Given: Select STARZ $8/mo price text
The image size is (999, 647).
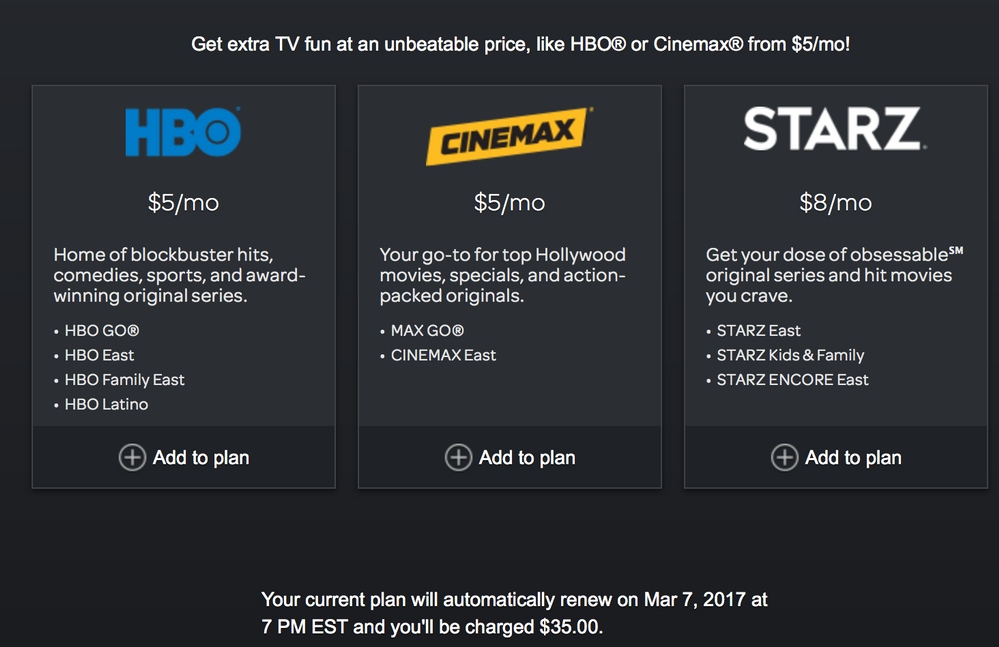Looking at the screenshot, I should (x=836, y=203).
